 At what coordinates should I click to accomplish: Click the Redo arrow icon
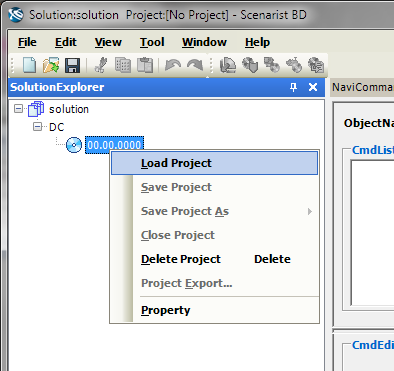click(195, 65)
